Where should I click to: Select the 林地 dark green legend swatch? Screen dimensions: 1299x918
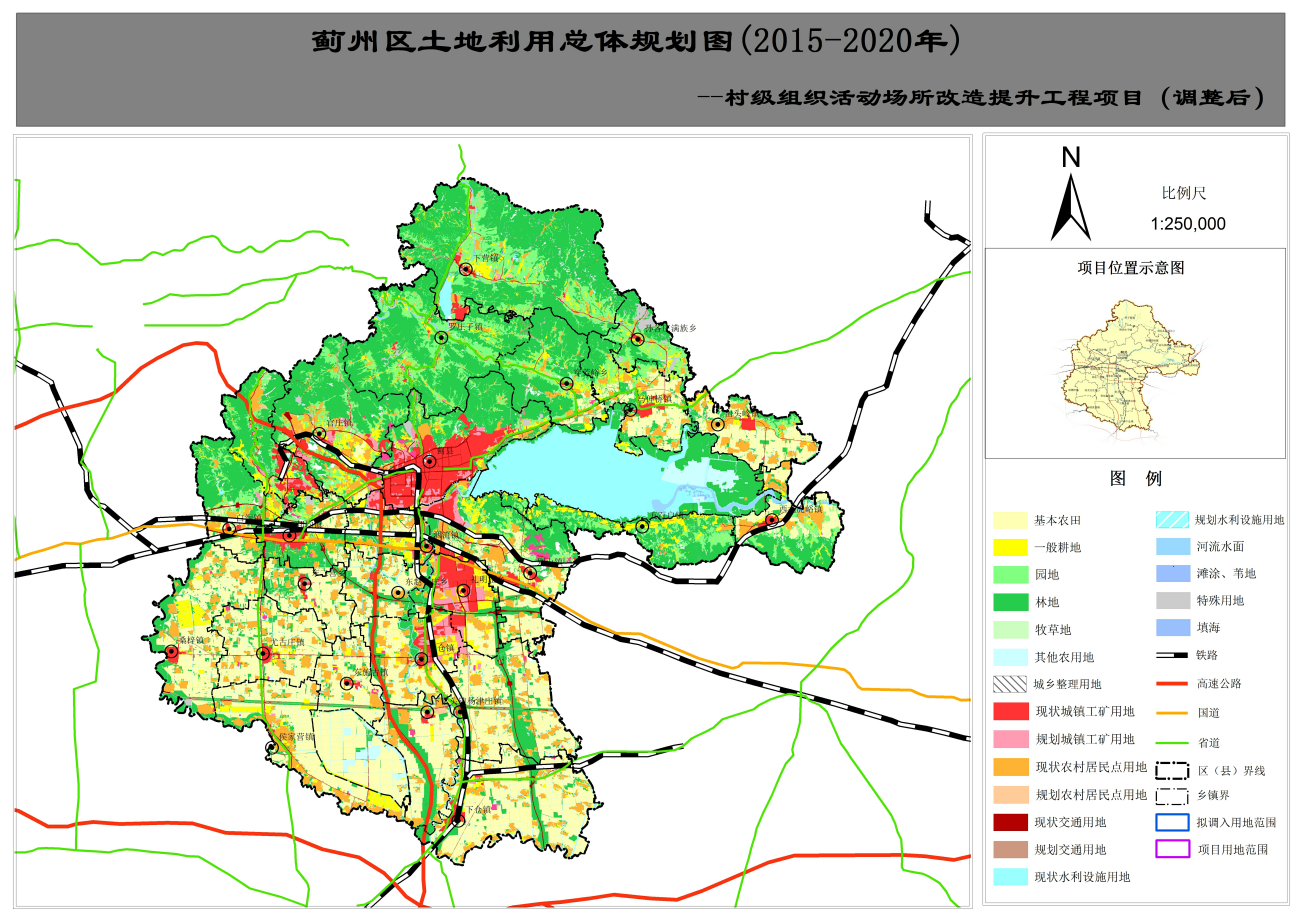1010,602
